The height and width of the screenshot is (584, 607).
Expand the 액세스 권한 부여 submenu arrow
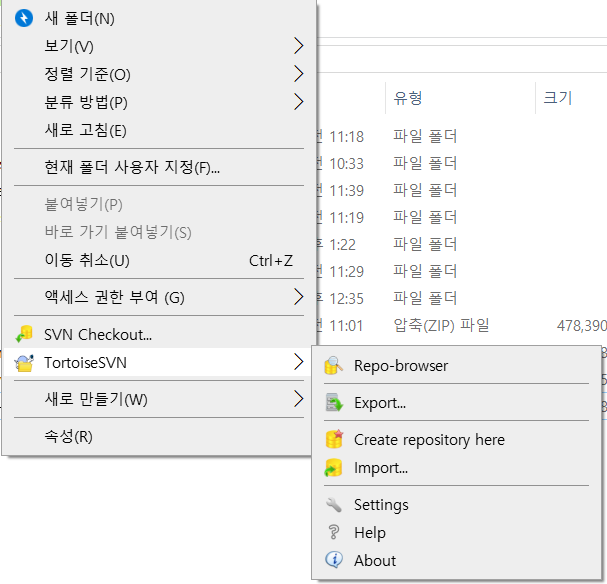pos(298,297)
